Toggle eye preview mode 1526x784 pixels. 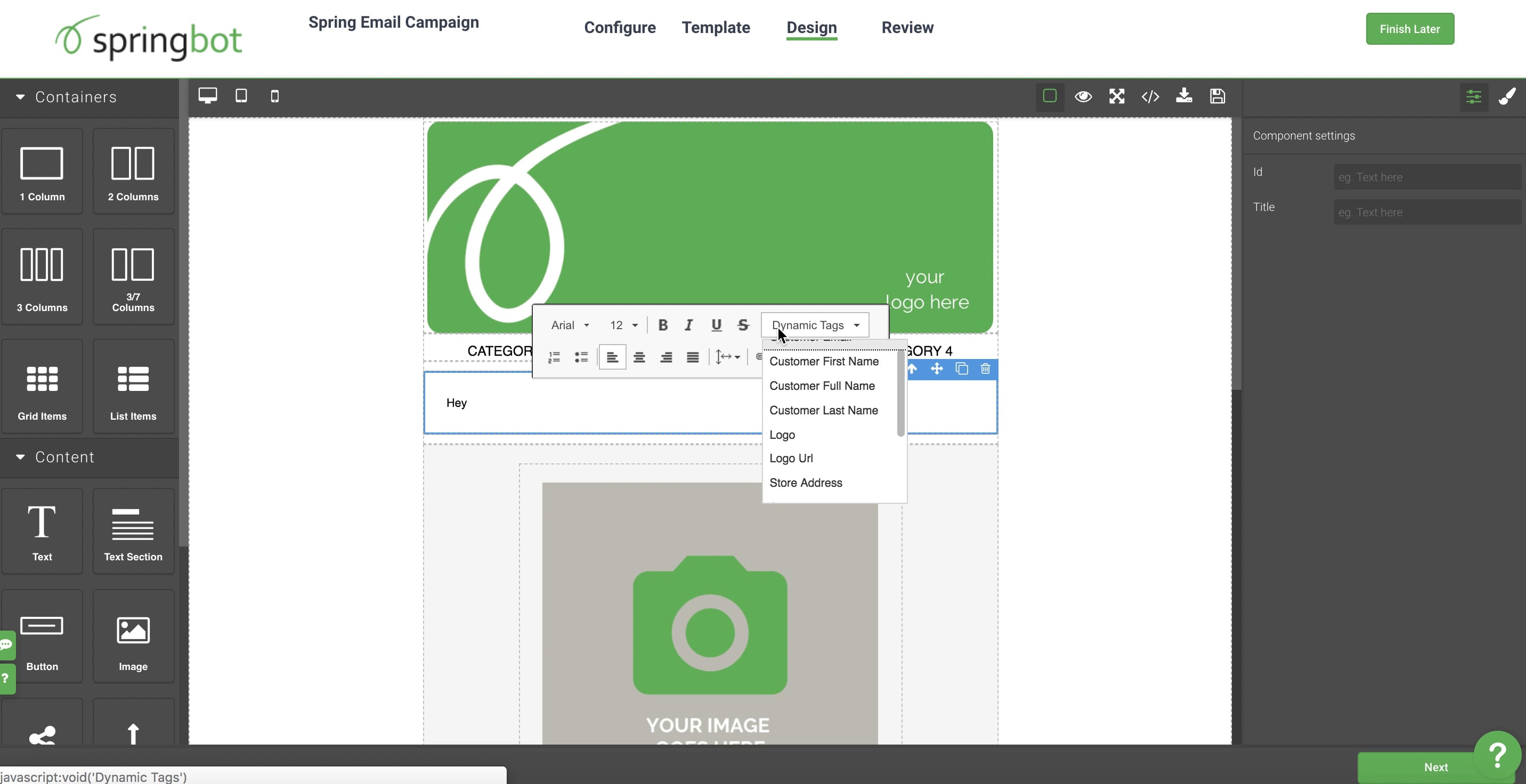[x=1083, y=96]
